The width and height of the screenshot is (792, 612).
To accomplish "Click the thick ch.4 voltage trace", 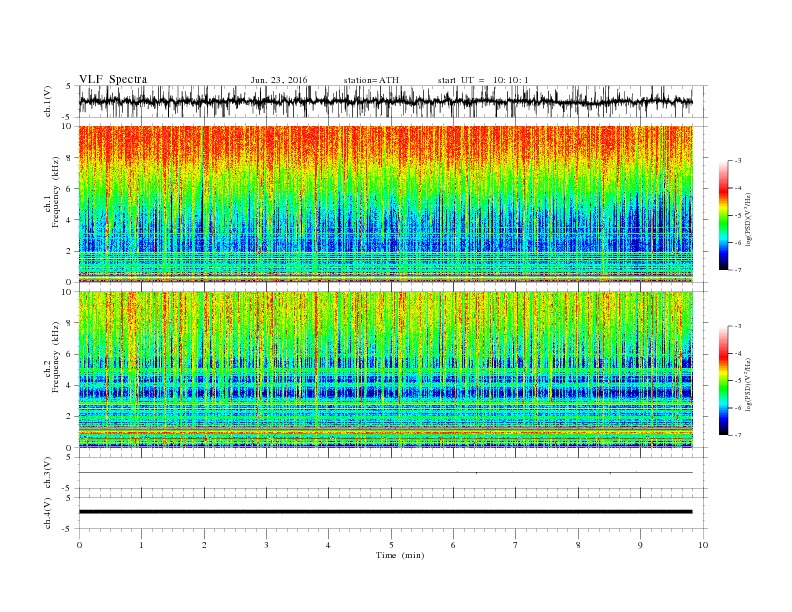I will [x=385, y=512].
